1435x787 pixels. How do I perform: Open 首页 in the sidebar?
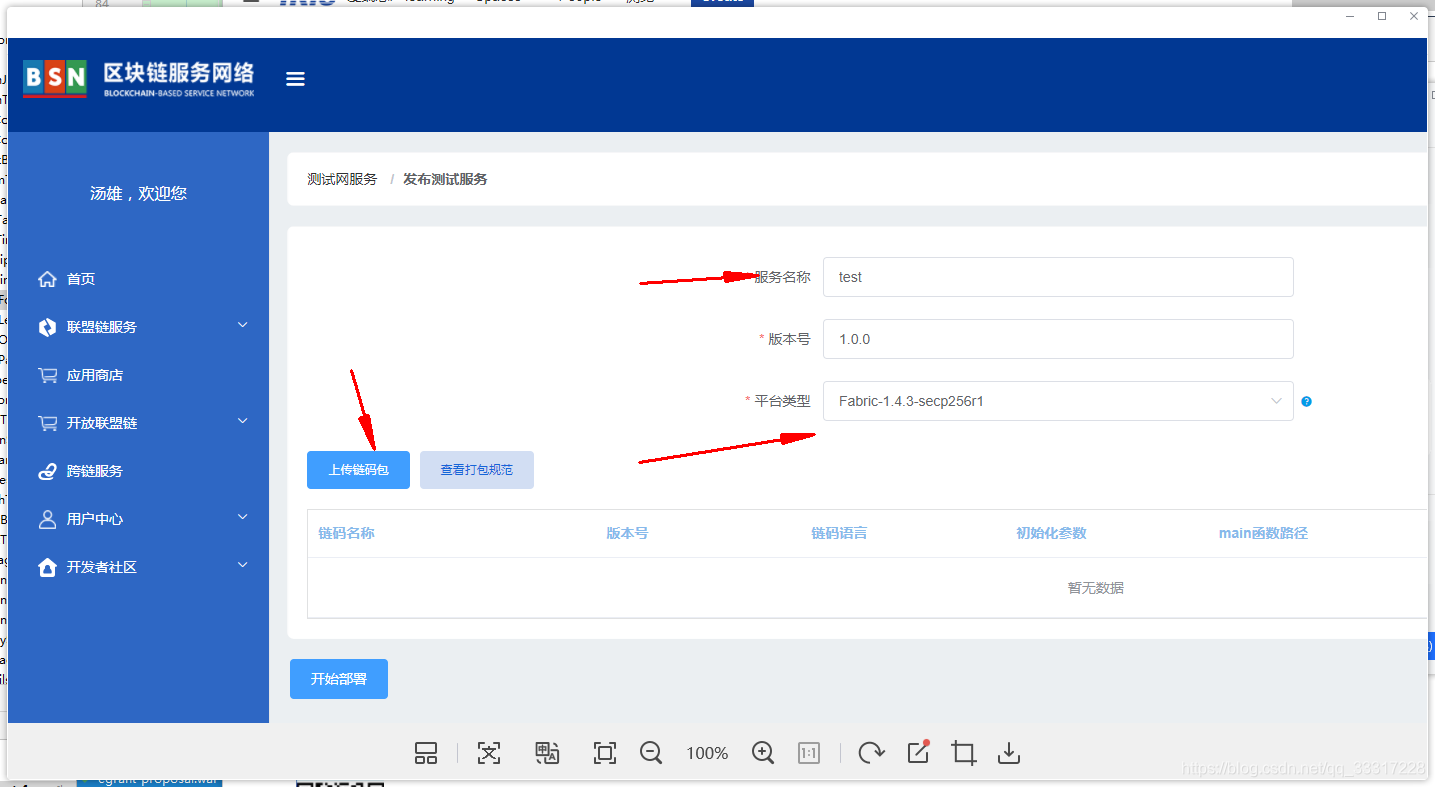point(81,279)
